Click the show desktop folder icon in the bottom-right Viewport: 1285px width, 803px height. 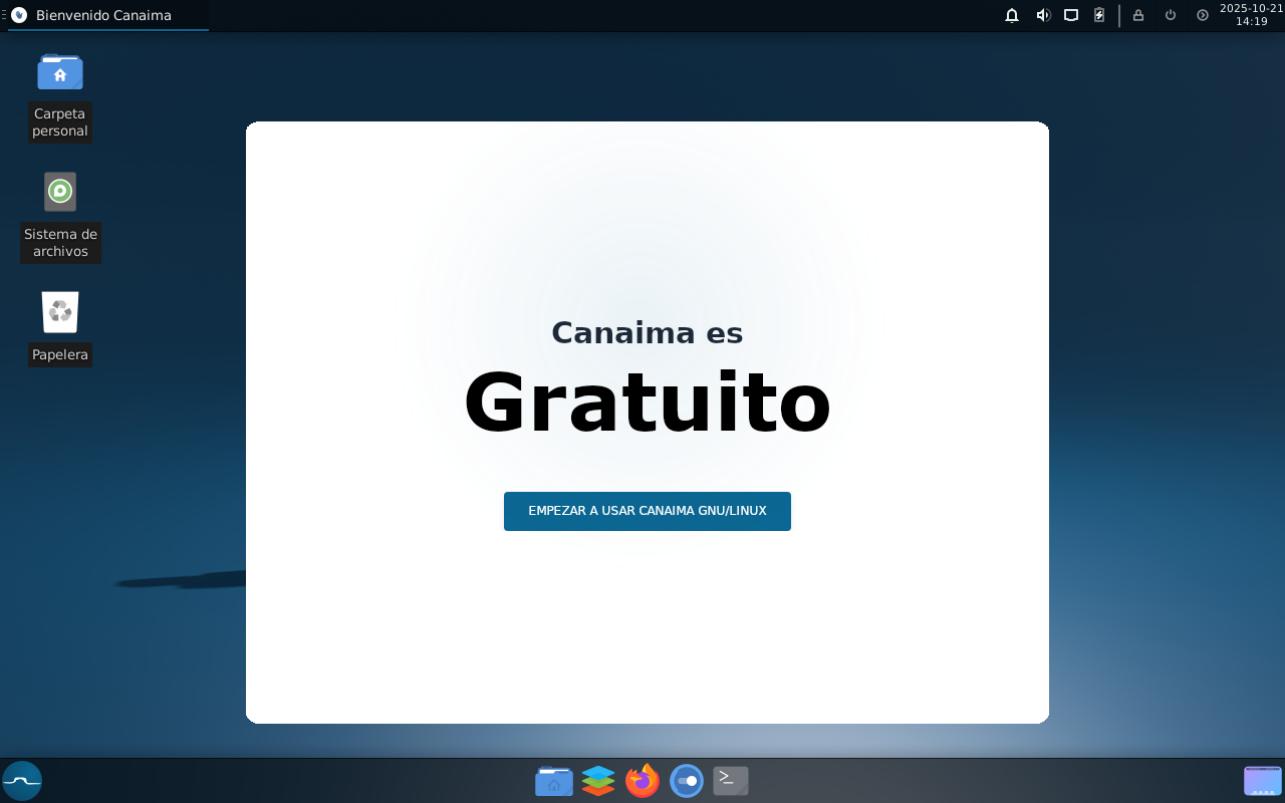(1262, 780)
